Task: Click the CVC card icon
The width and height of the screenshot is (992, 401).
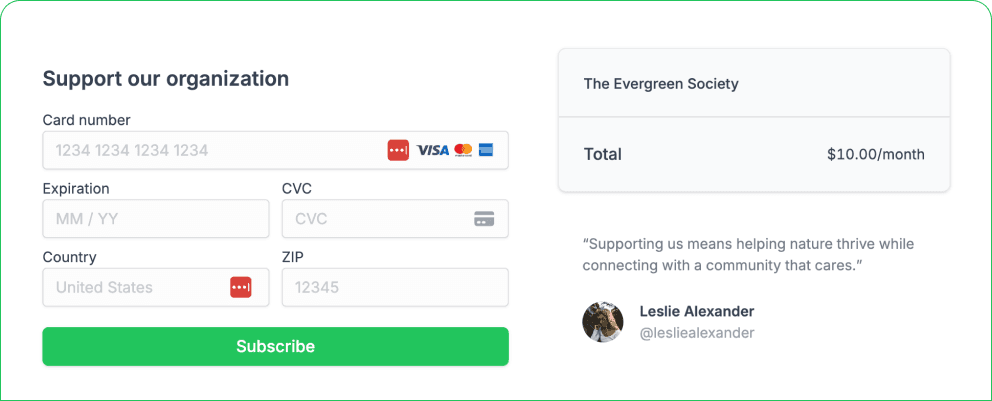Action: tap(484, 219)
